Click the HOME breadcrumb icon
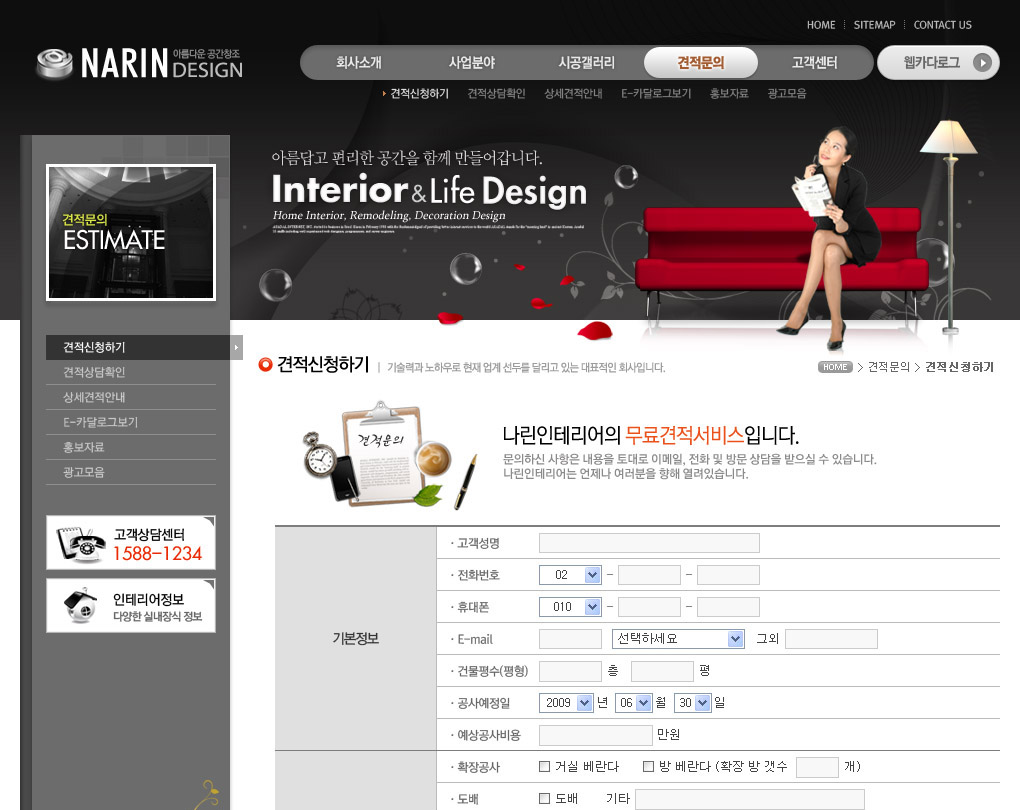 [835, 367]
